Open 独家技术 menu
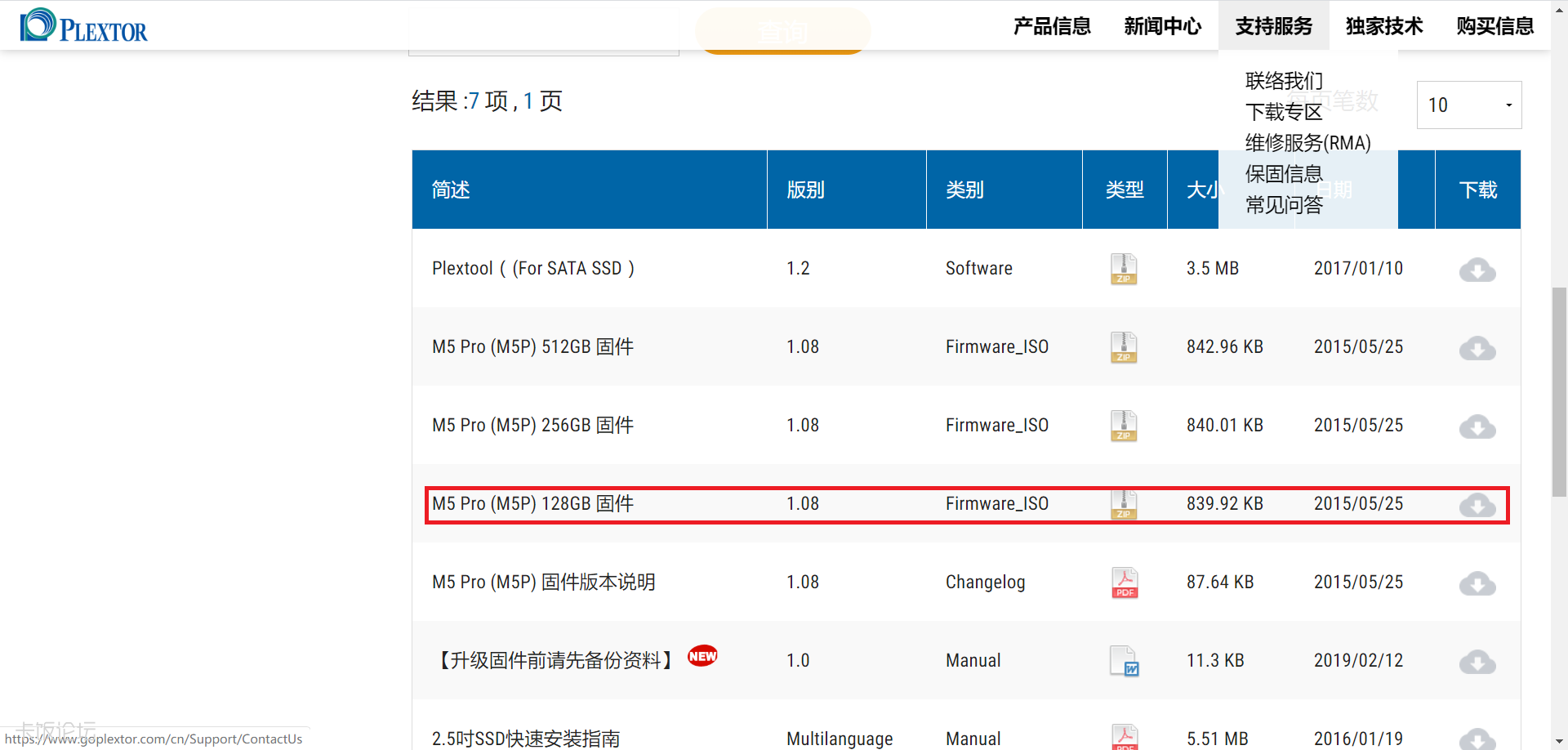1568x750 pixels. coord(1384,26)
